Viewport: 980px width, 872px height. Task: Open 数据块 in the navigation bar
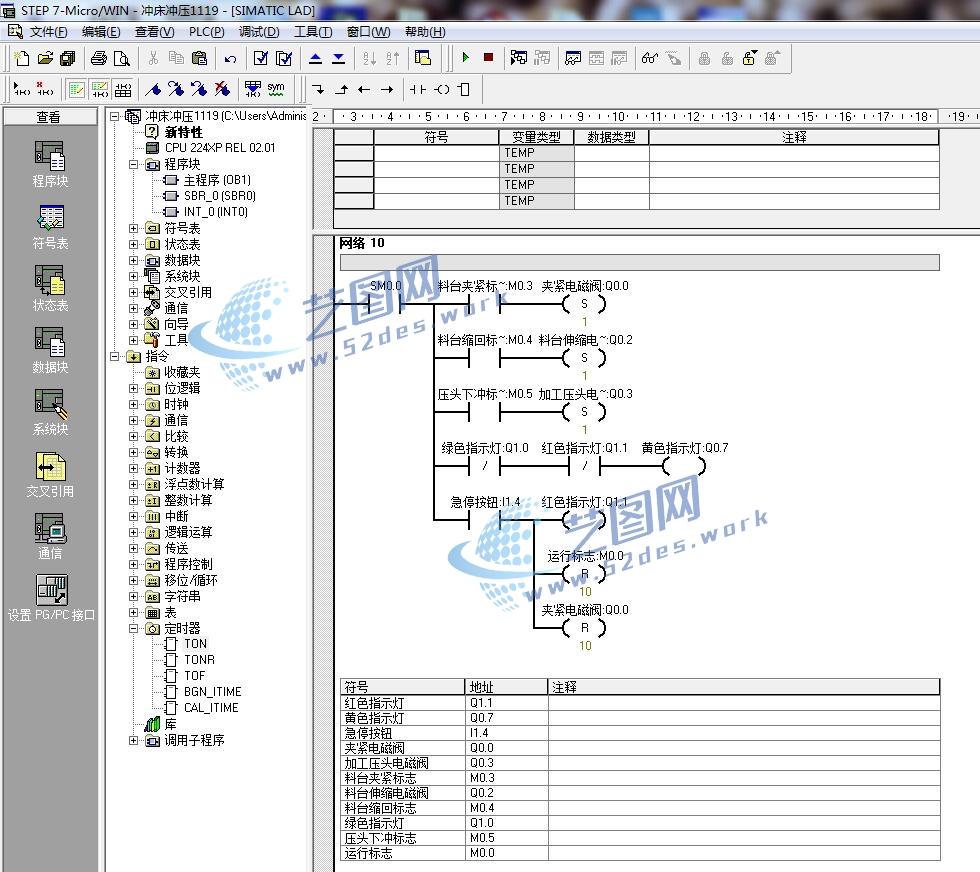click(50, 350)
